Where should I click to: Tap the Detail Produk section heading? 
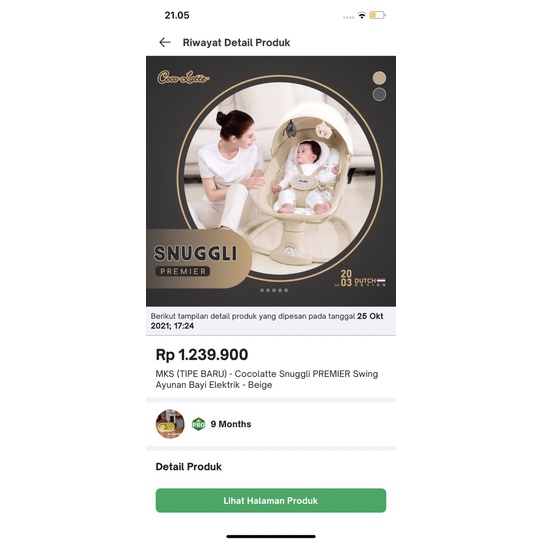click(189, 467)
